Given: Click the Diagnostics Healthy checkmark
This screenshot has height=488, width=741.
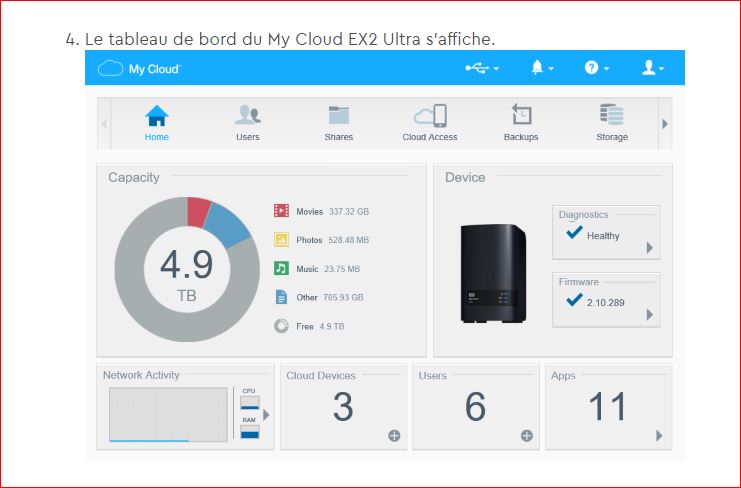Looking at the screenshot, I should [574, 232].
